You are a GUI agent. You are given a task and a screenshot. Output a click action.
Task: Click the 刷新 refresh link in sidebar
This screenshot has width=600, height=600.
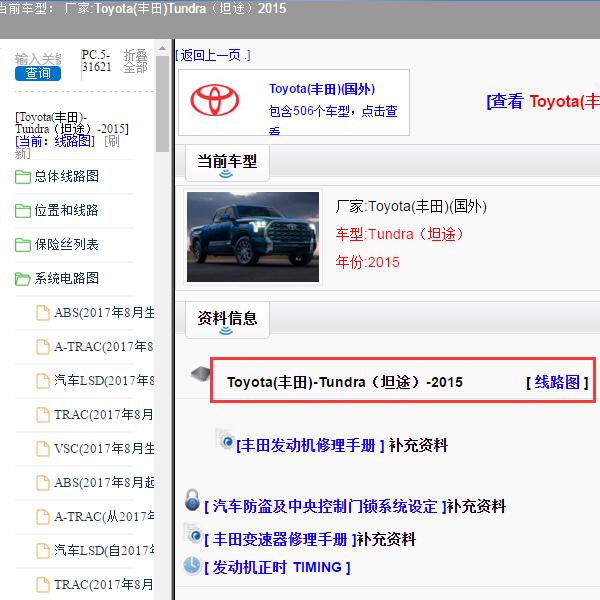click(67, 147)
